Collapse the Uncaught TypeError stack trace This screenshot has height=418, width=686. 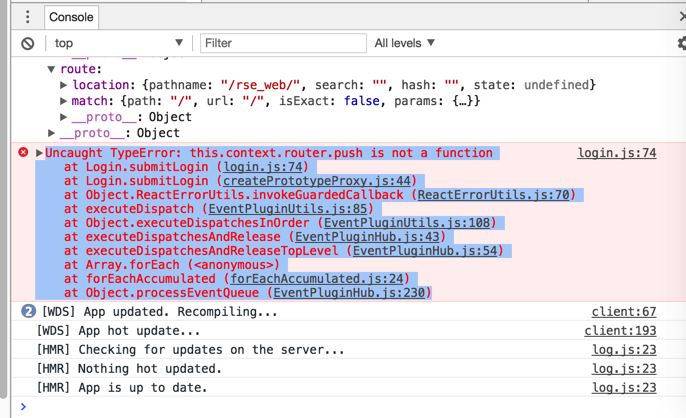[x=39, y=153]
